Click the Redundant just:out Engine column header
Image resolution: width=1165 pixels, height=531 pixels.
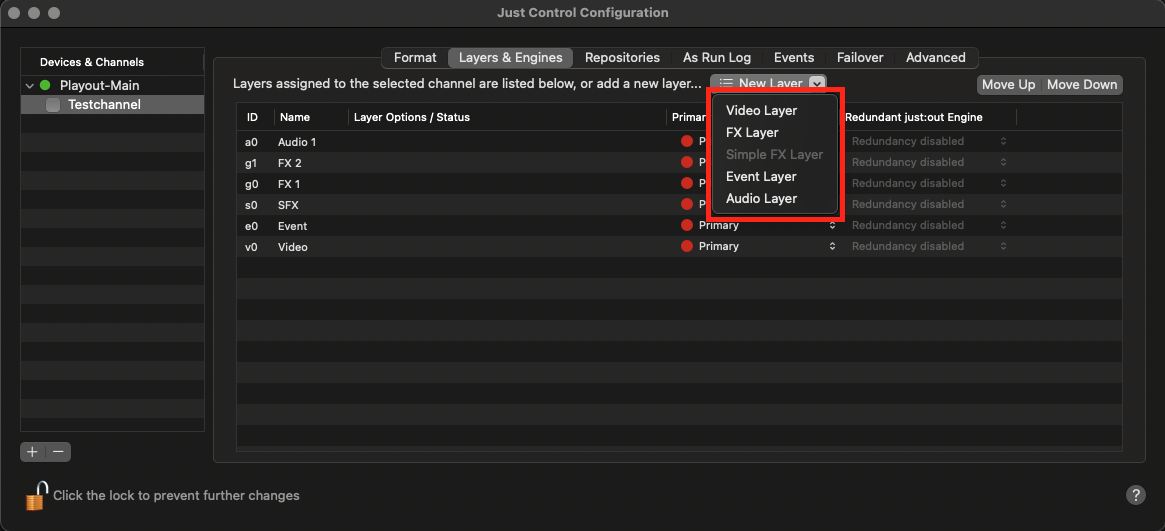coord(928,117)
